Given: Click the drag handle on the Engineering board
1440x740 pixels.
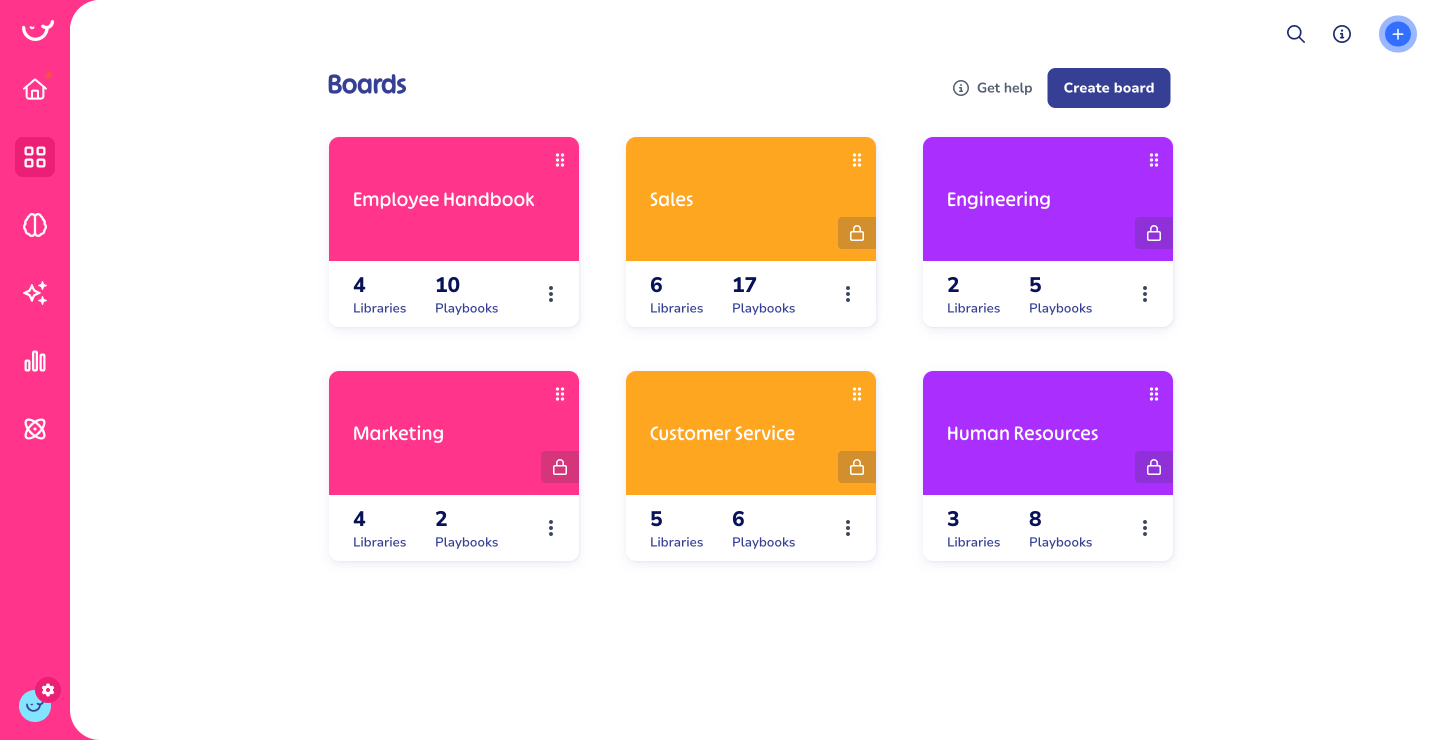Looking at the screenshot, I should click(x=1153, y=159).
